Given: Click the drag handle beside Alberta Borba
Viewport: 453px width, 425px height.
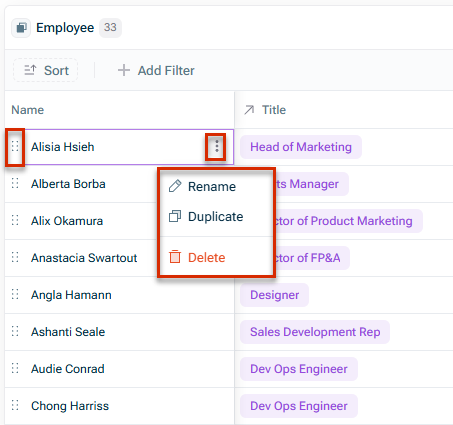Looking at the screenshot, I should coord(15,183).
